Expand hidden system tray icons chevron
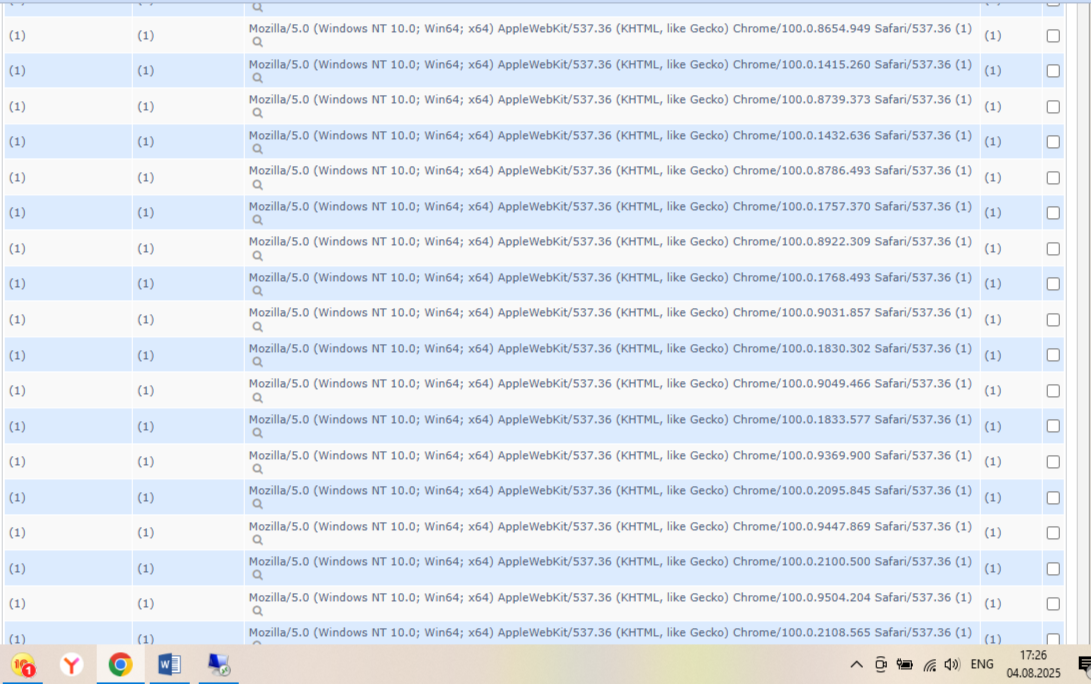 click(857, 665)
